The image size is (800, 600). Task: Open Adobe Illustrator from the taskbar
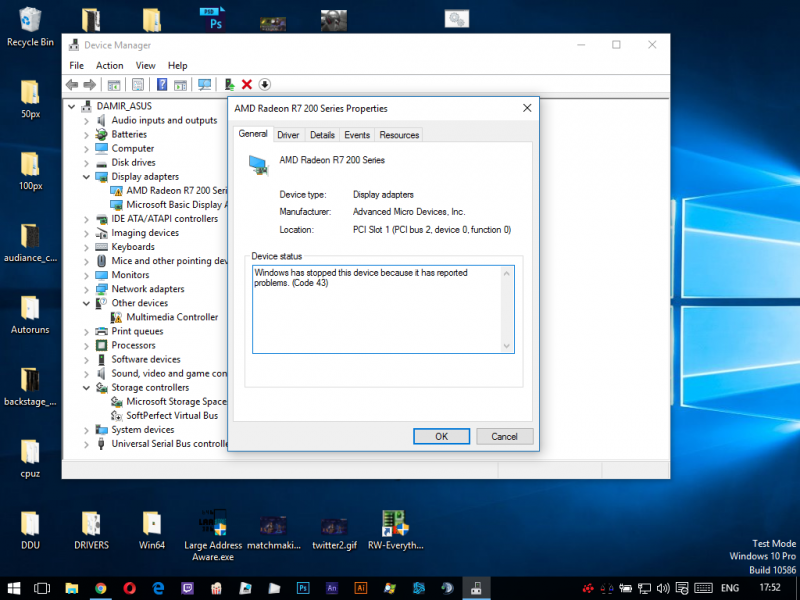click(361, 588)
